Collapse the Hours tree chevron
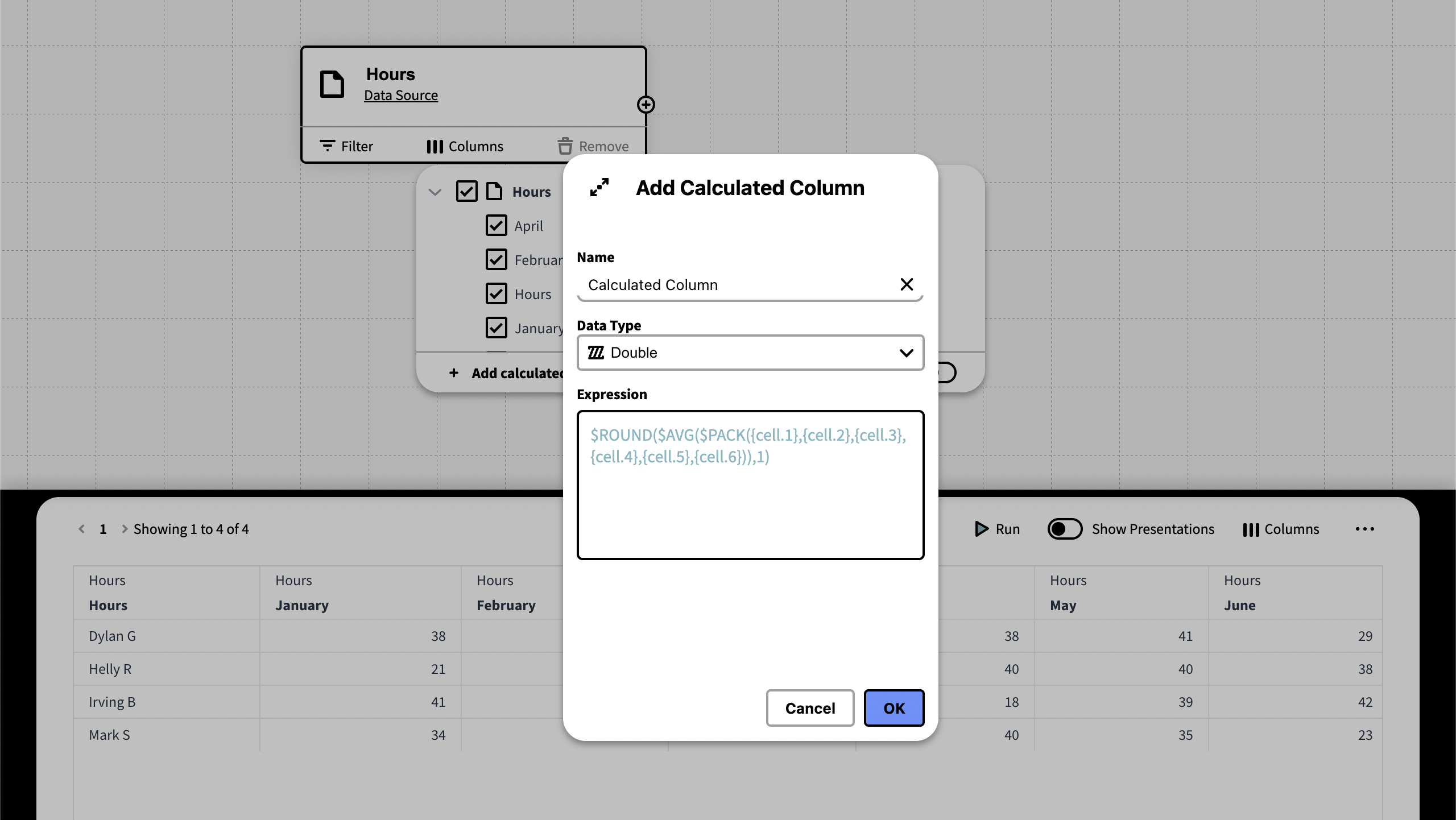The height and width of the screenshot is (820, 1456). click(x=435, y=192)
